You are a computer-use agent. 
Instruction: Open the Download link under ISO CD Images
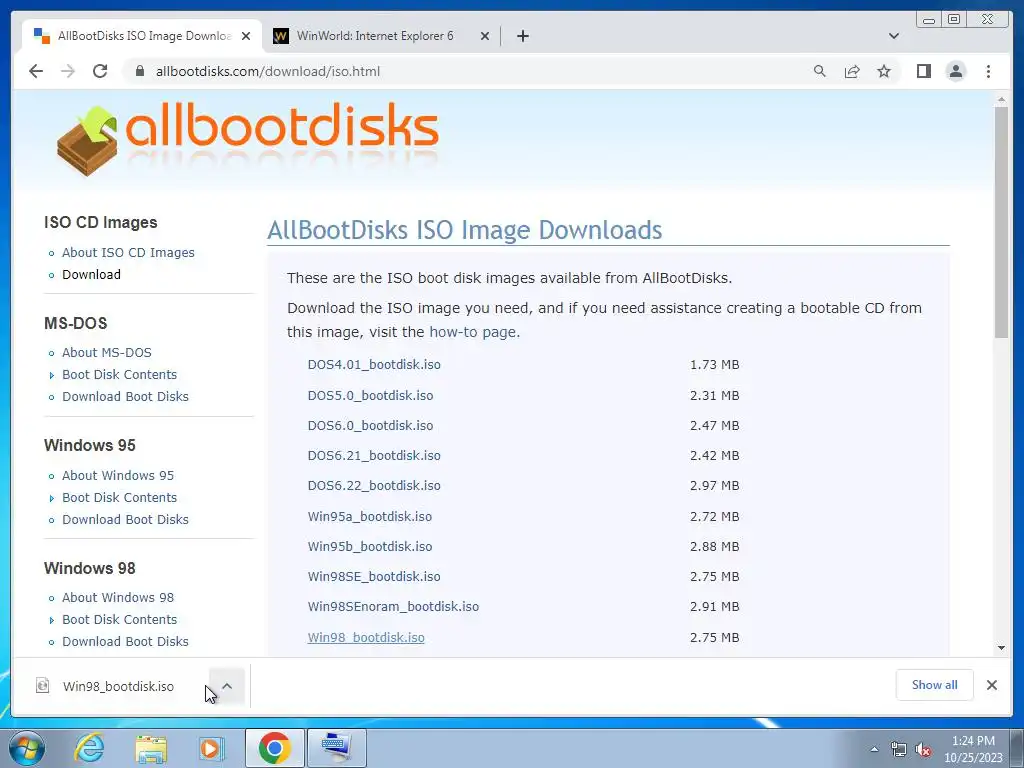(x=91, y=274)
